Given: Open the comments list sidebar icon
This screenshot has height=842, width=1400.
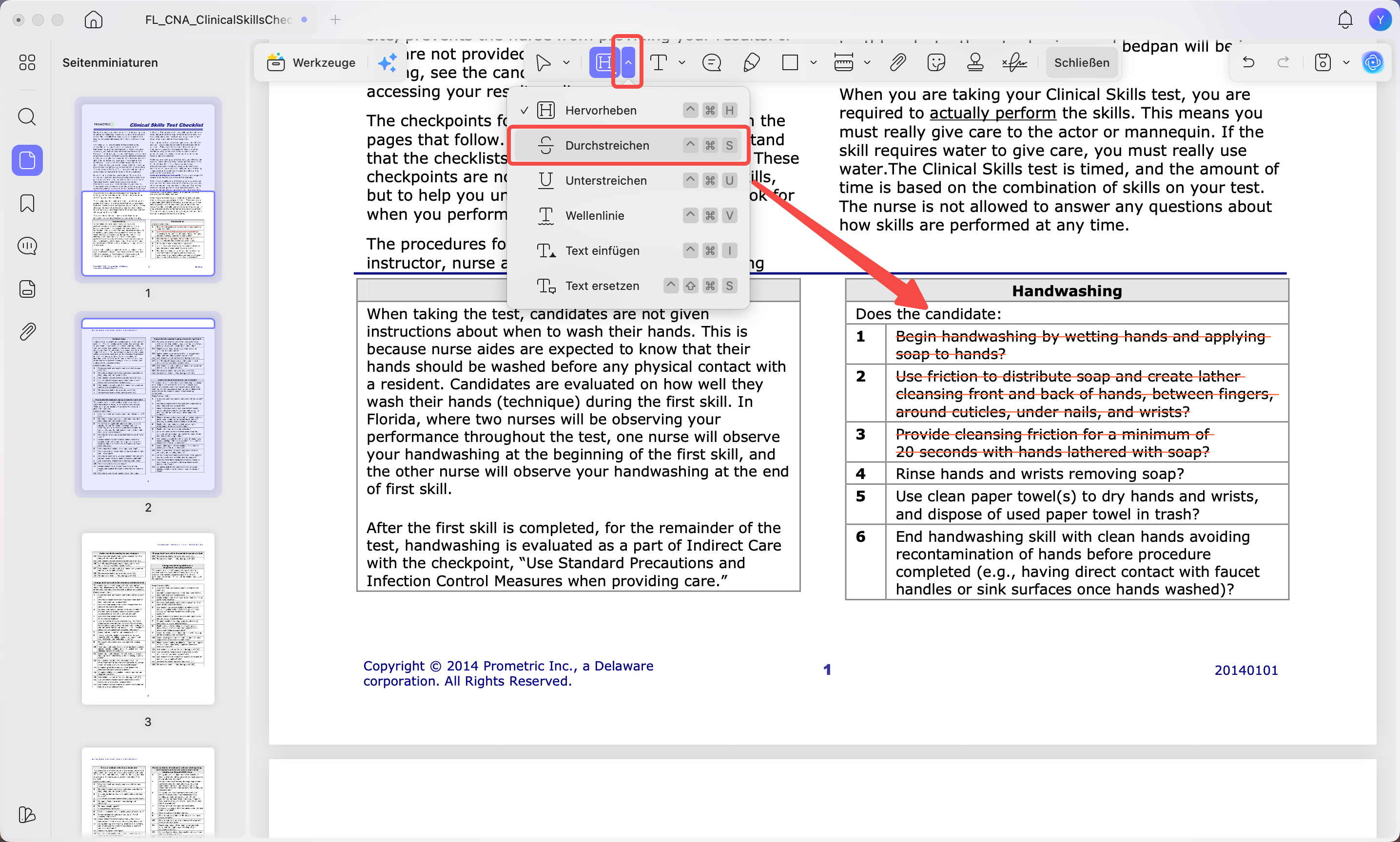Looking at the screenshot, I should pos(27,246).
